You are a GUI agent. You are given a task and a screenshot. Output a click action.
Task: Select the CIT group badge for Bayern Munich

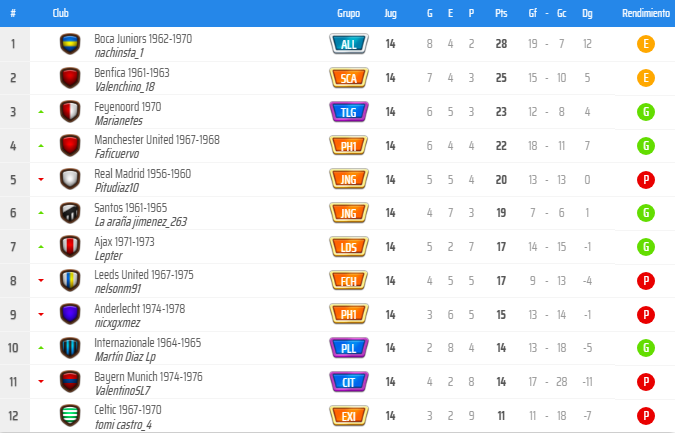(x=349, y=382)
